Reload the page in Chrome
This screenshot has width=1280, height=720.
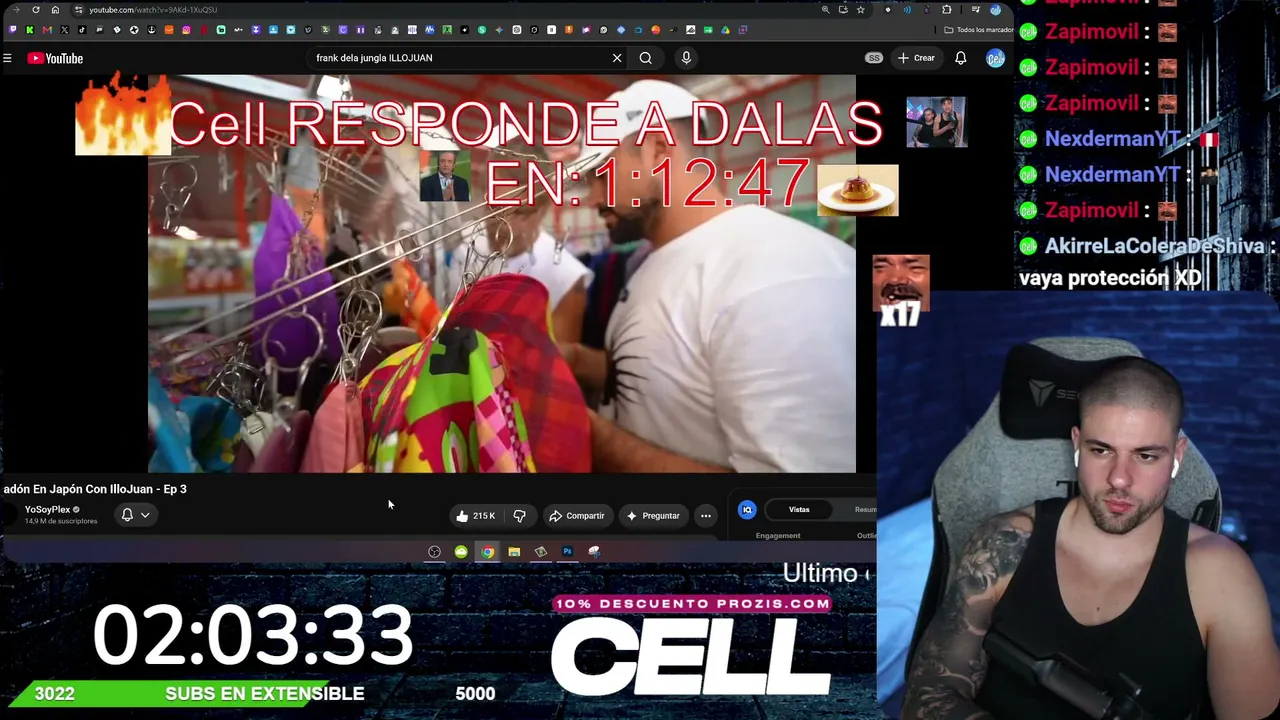(36, 10)
